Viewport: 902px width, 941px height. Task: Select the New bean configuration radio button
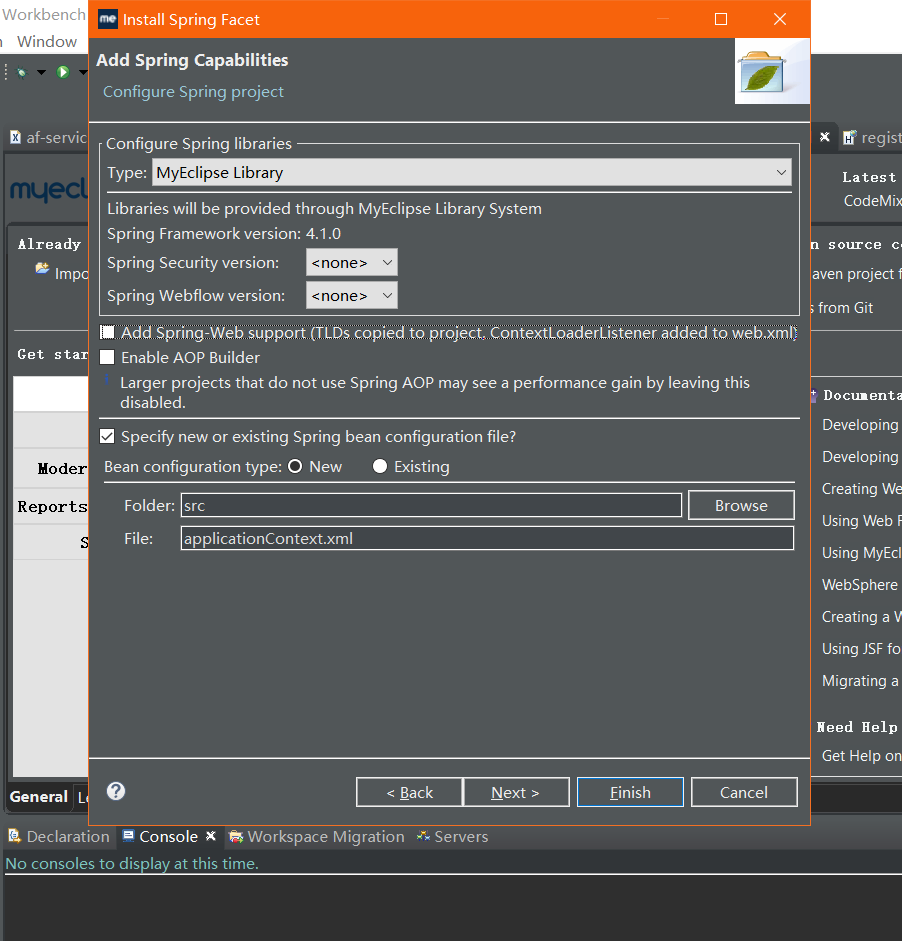pyautogui.click(x=295, y=466)
